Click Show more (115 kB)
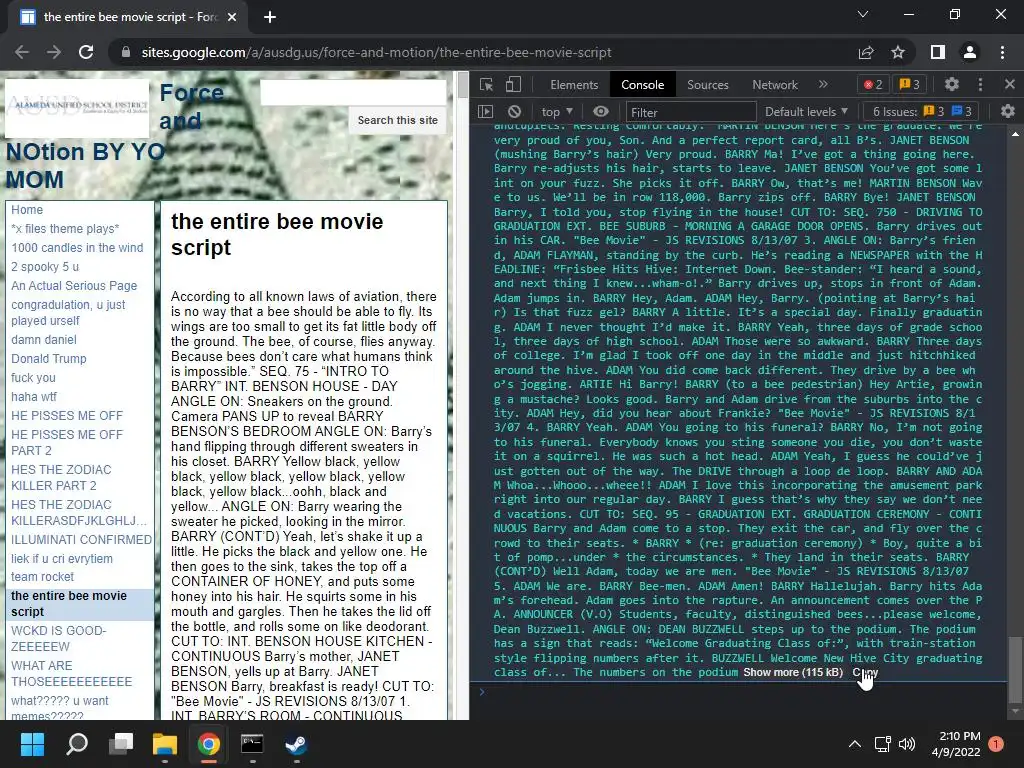Viewport: 1024px width, 768px height. pyautogui.click(x=793, y=672)
